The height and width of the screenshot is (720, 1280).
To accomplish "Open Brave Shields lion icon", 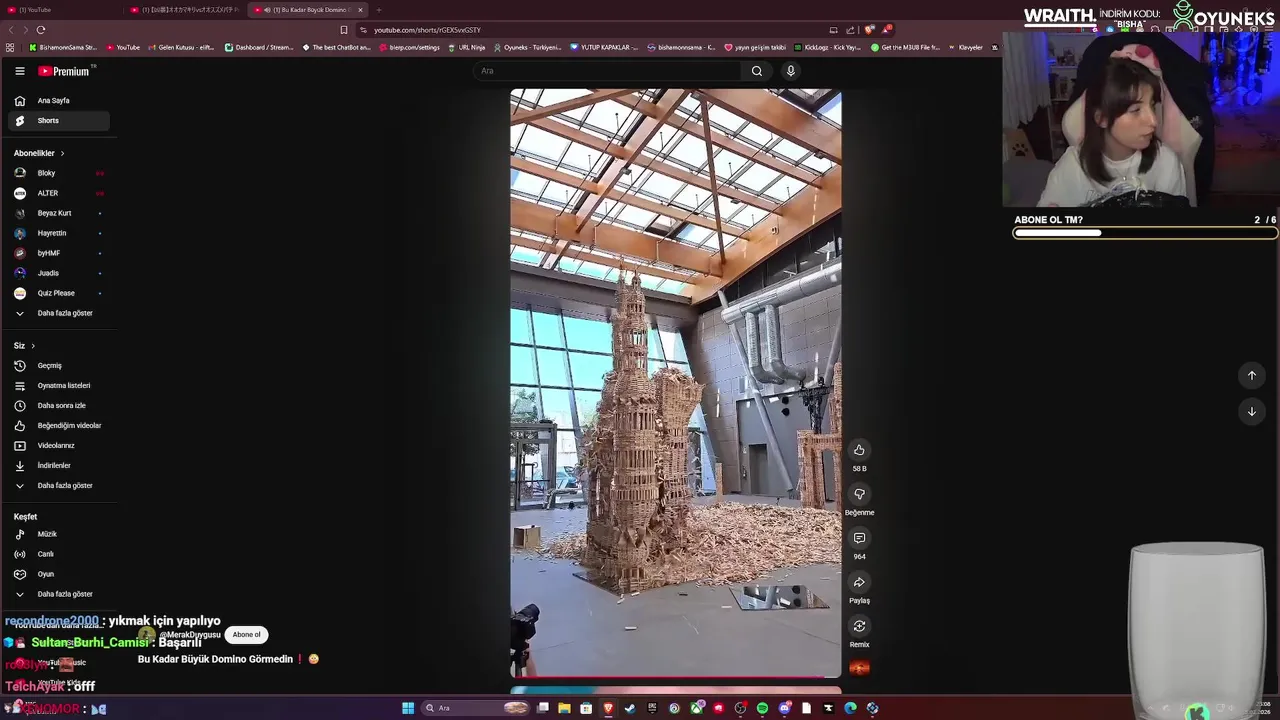I will click(x=869, y=30).
